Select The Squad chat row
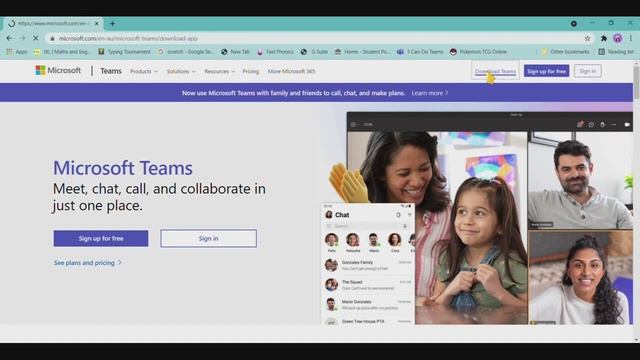The height and width of the screenshot is (360, 640). tap(368, 284)
